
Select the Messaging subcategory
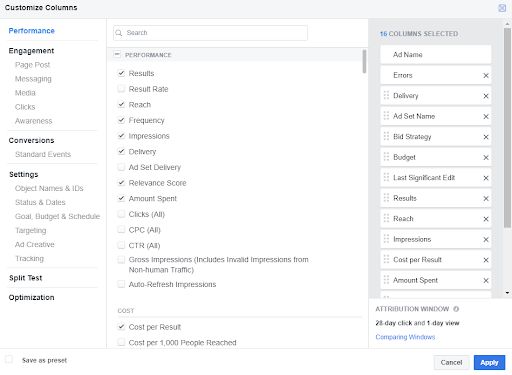coord(33,79)
